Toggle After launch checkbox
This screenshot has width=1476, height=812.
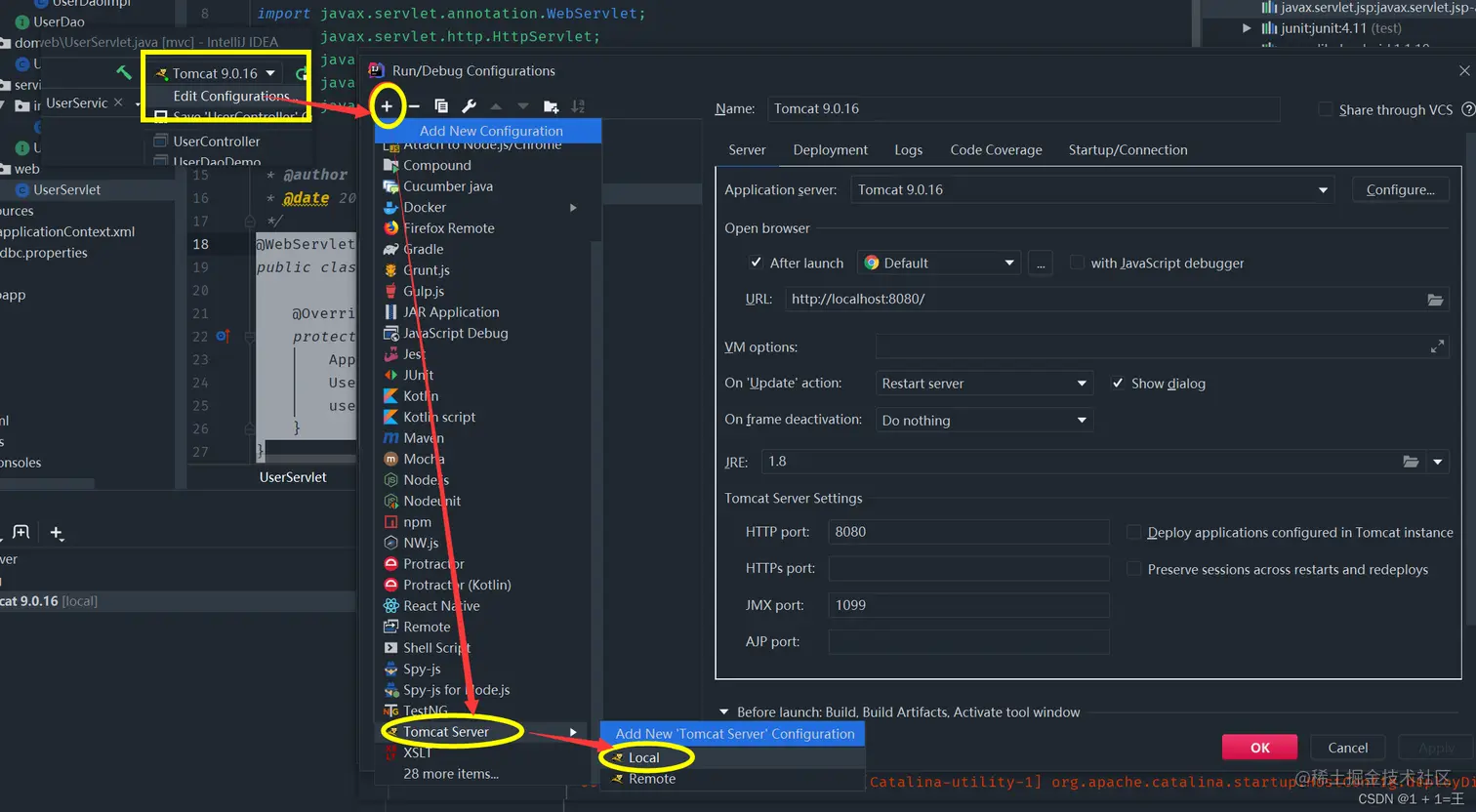[x=756, y=263]
